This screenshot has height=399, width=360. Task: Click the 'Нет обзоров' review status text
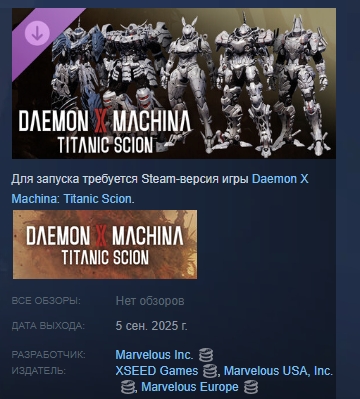coord(150,301)
